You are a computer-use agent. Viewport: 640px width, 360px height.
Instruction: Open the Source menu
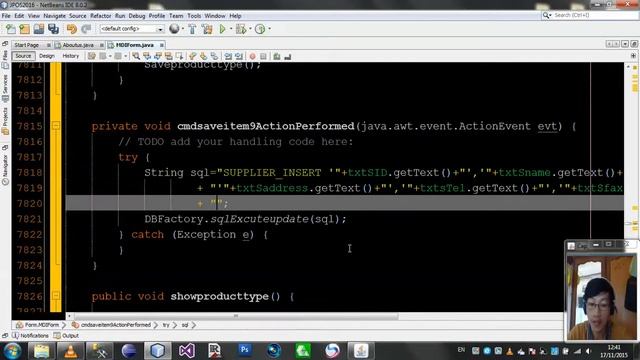(78, 16)
